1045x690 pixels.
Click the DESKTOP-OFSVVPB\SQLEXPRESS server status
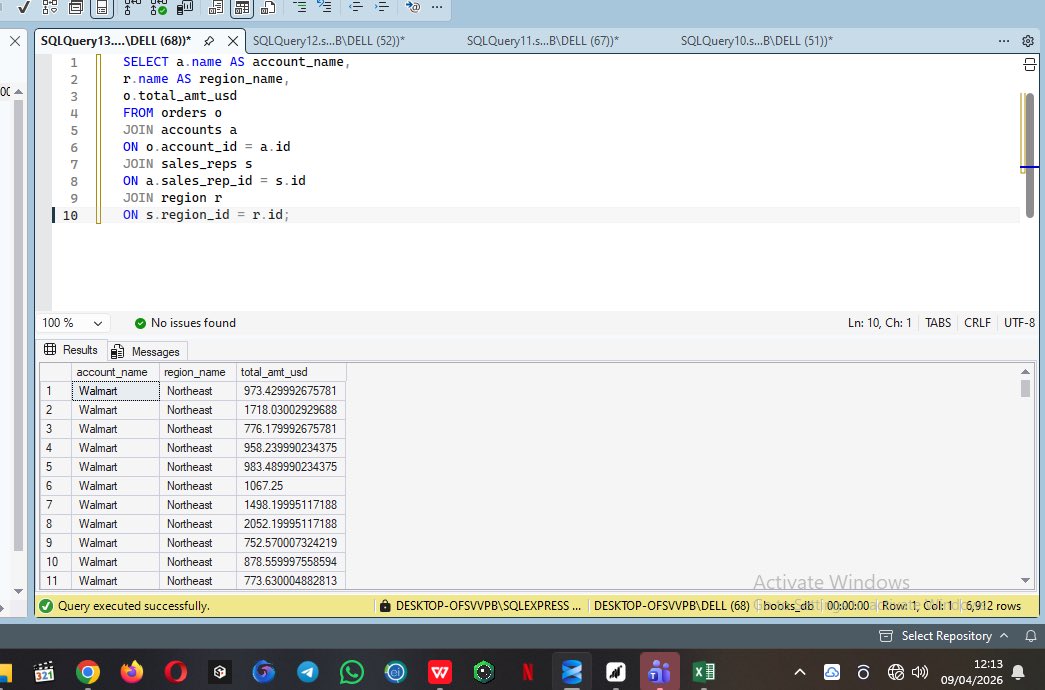pos(481,606)
